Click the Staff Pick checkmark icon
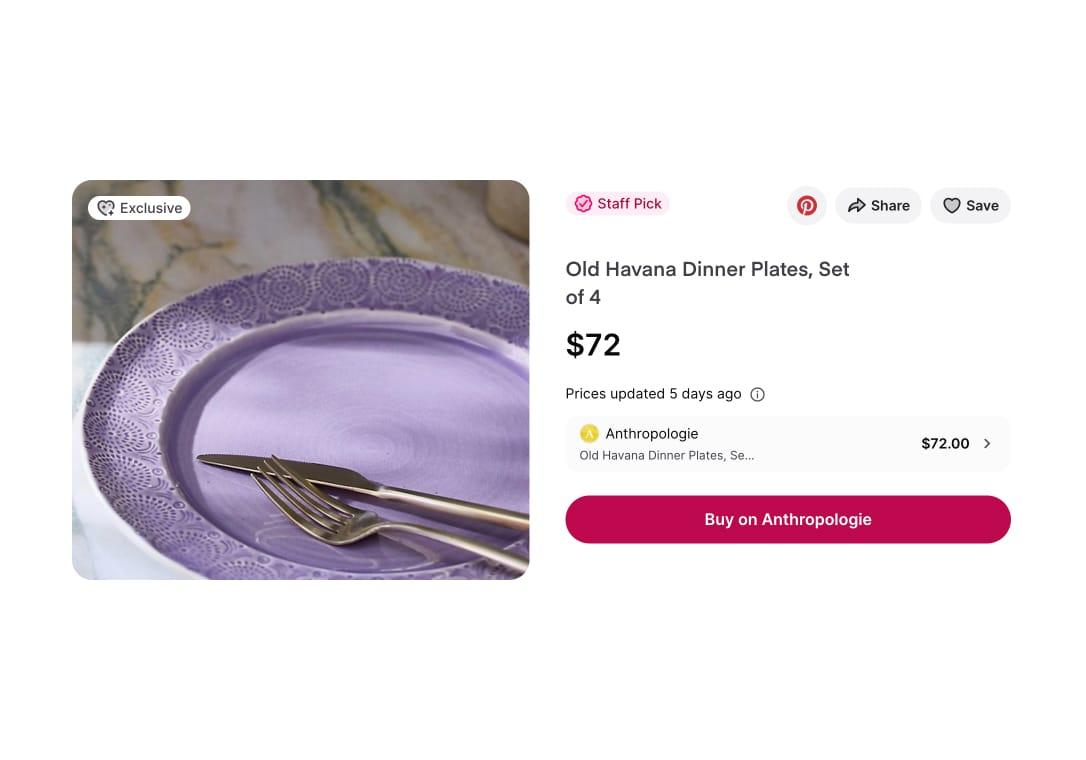 [x=583, y=204]
